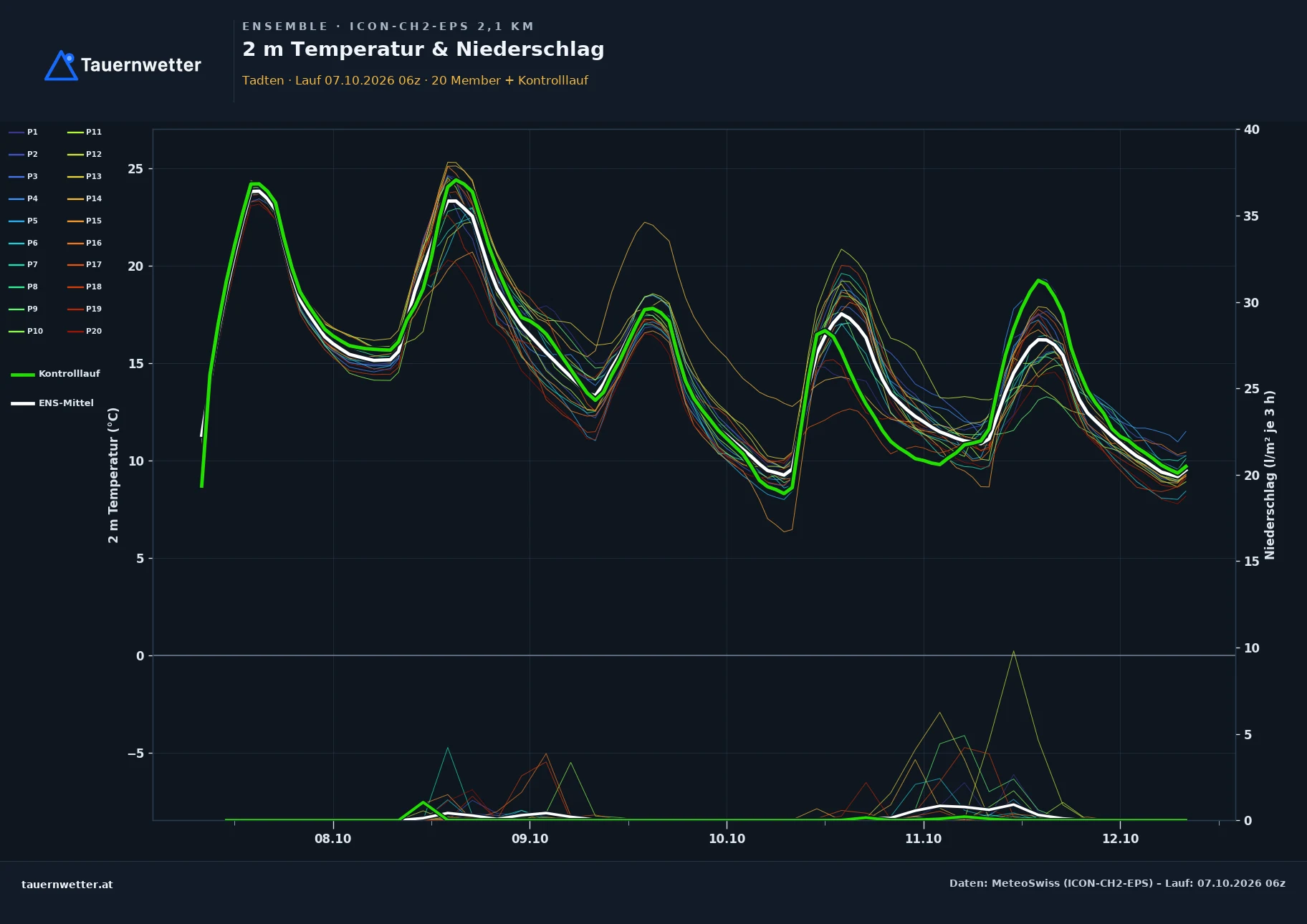1307x924 pixels.
Task: Click the P15 legend entry
Action: pyautogui.click(x=85, y=221)
